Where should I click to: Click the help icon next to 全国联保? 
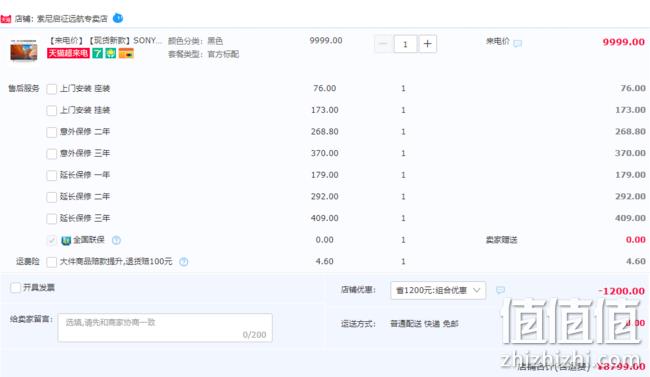[116, 240]
